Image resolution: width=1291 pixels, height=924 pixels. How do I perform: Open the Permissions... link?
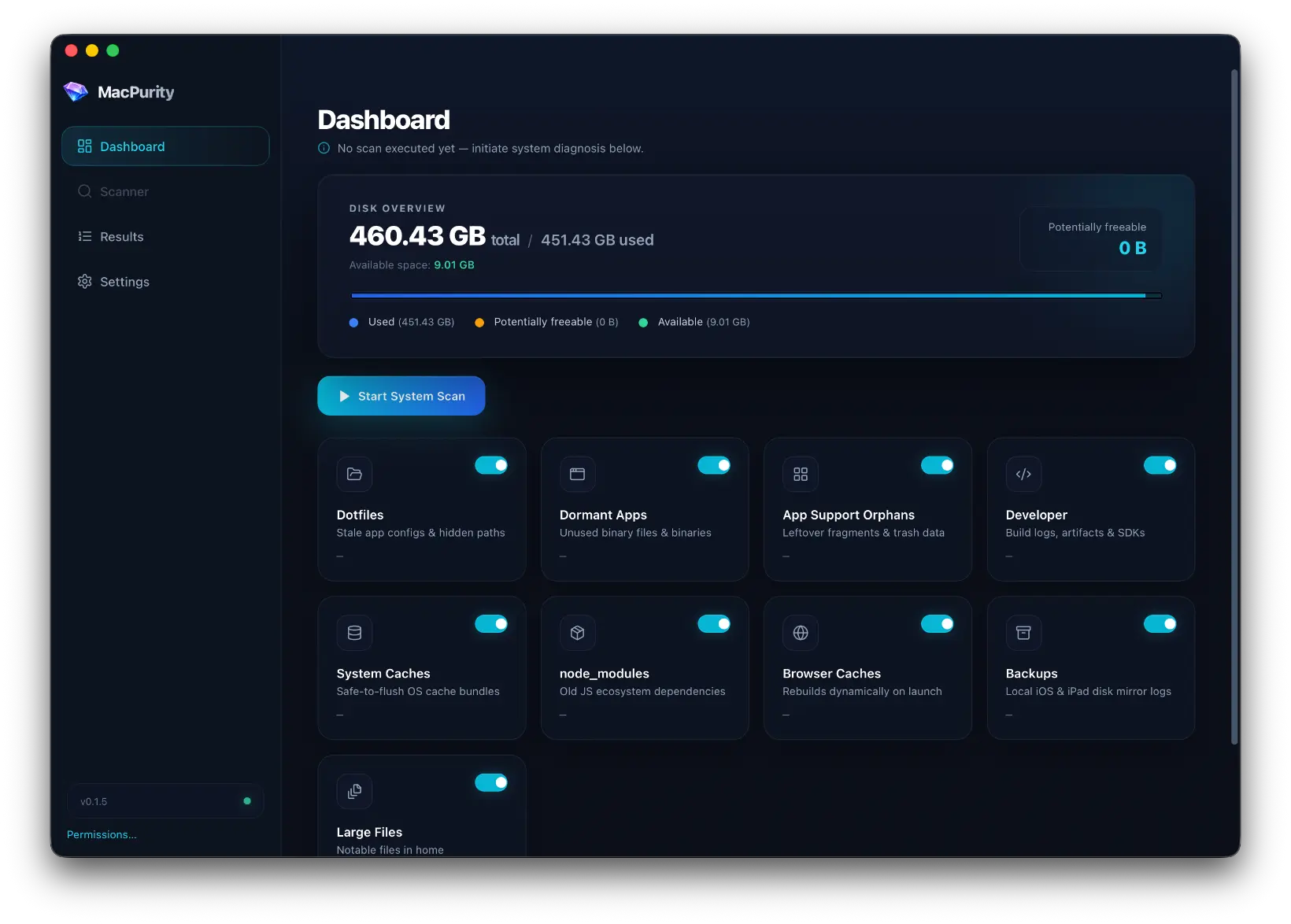coord(102,834)
